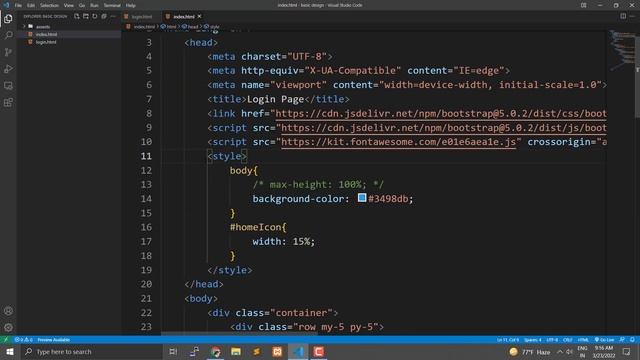Show hidden system tray icons

(x=560, y=351)
